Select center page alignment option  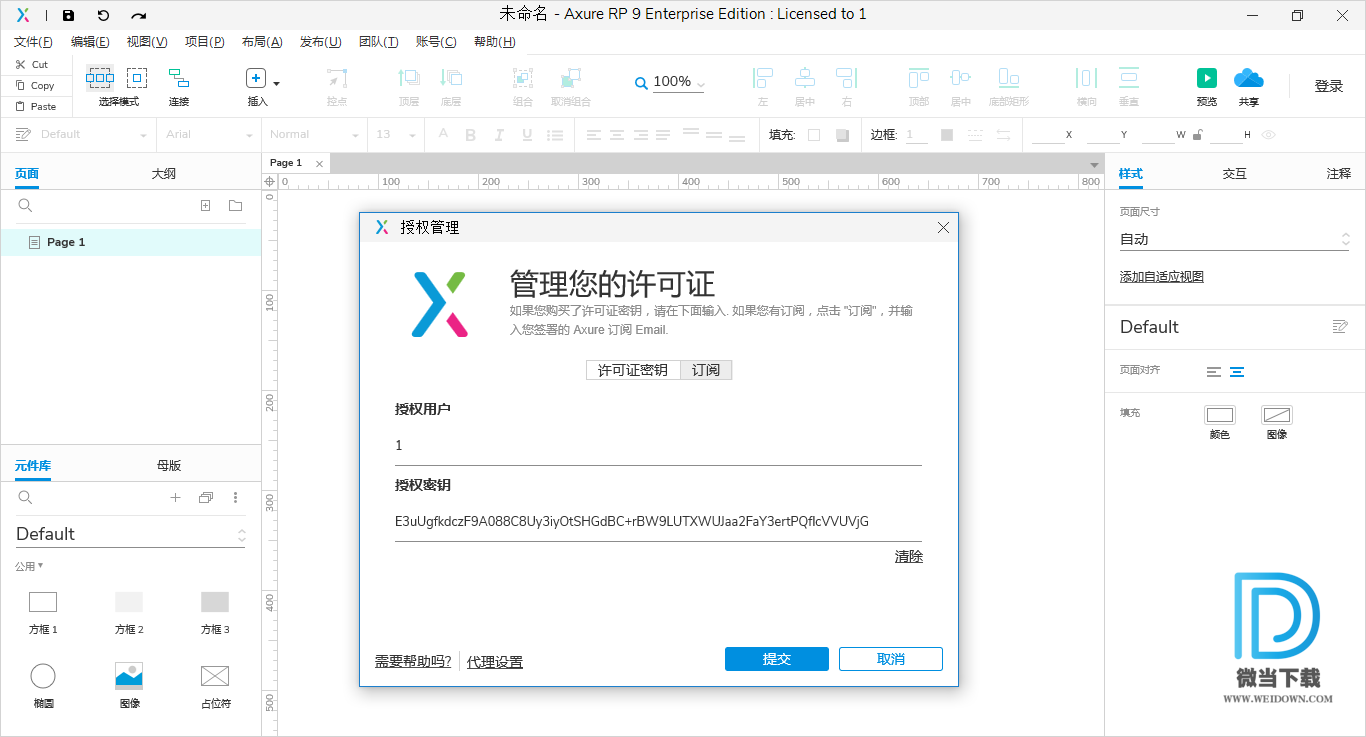1237,371
